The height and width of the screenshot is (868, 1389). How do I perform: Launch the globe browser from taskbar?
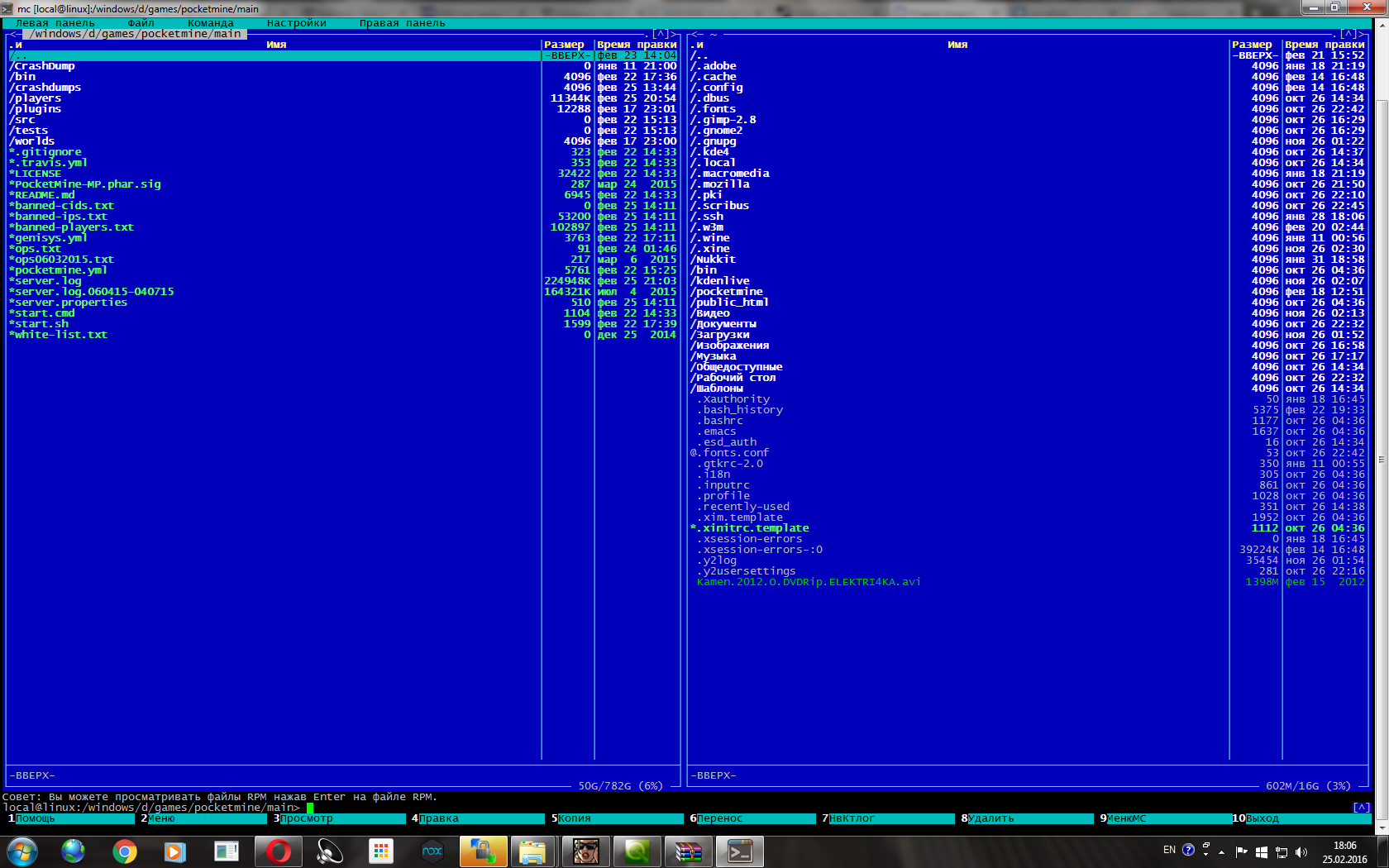point(74,851)
